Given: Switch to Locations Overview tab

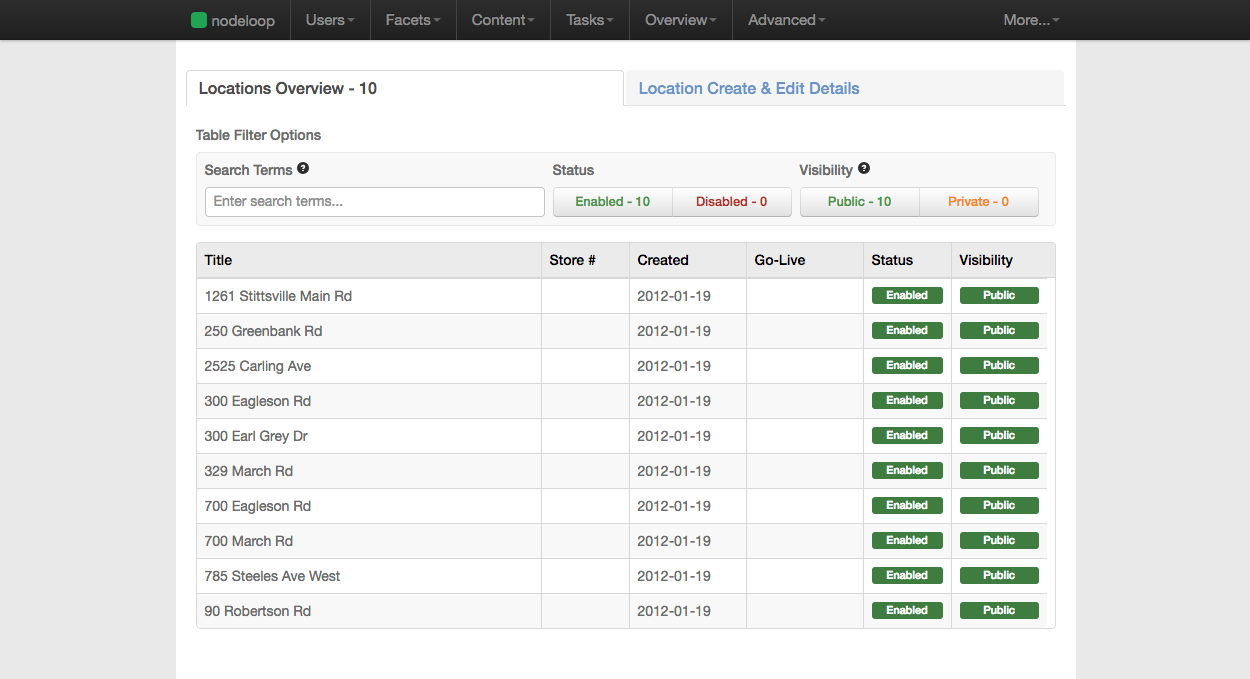Looking at the screenshot, I should 405,88.
